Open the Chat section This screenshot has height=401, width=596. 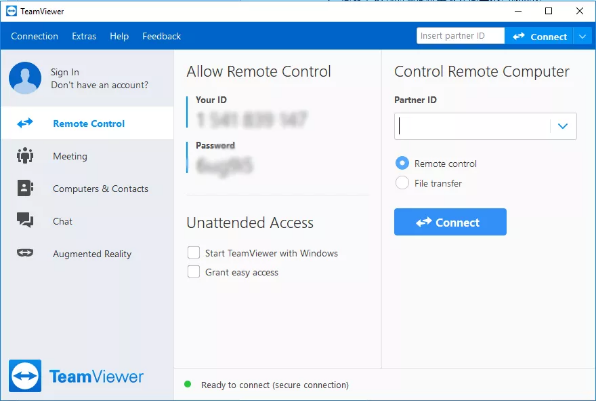pos(87,221)
